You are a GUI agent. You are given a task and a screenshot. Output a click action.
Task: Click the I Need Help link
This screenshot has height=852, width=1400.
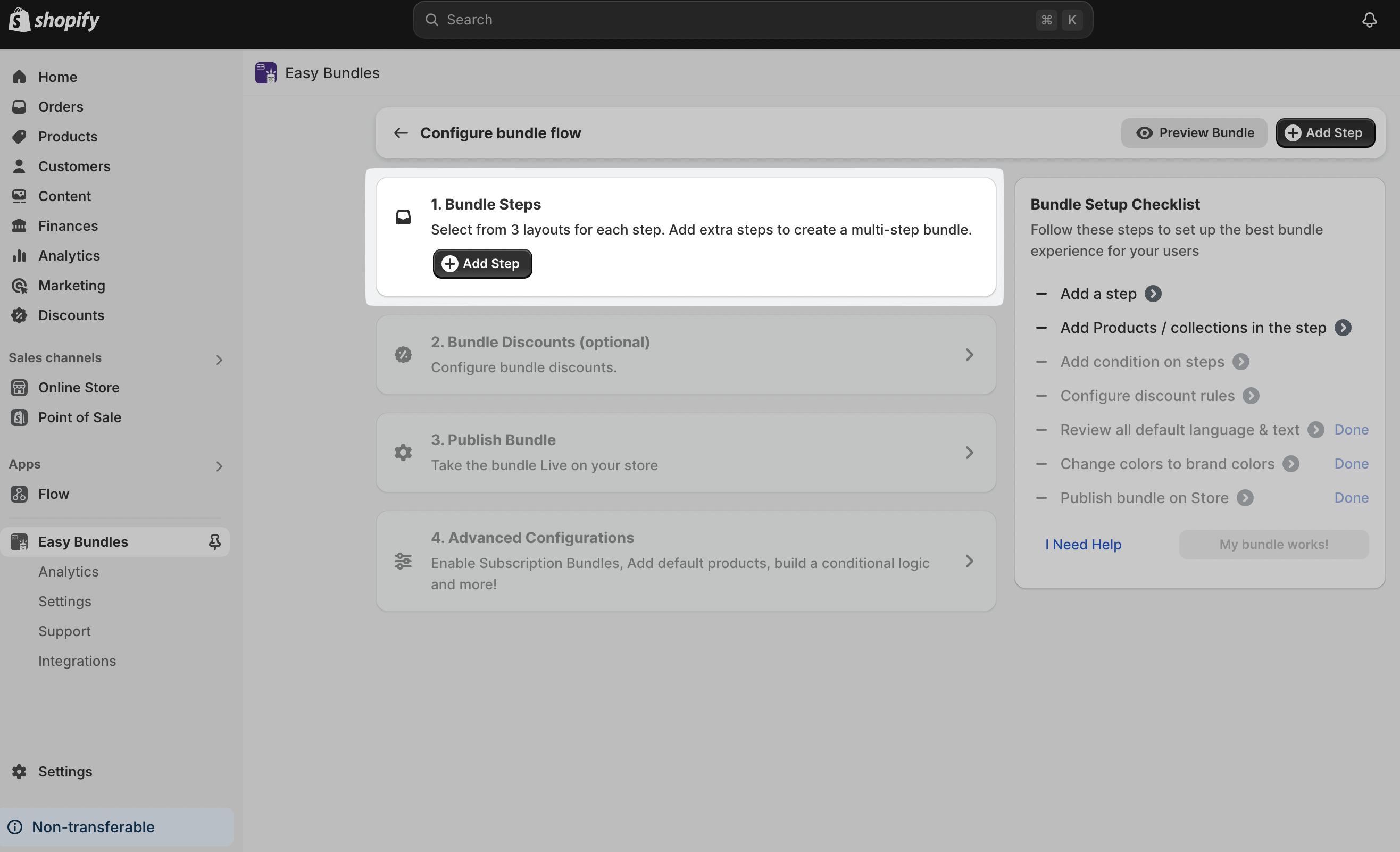coord(1082,544)
